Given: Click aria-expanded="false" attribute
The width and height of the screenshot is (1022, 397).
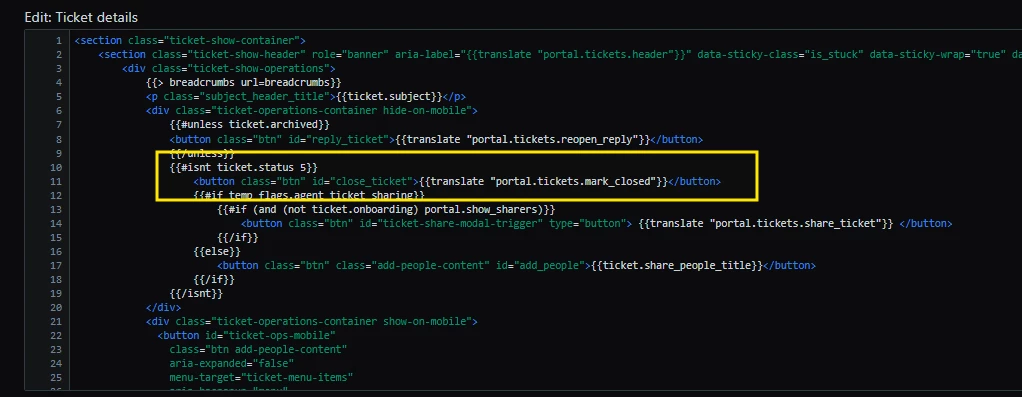Looking at the screenshot, I should click(x=231, y=364).
